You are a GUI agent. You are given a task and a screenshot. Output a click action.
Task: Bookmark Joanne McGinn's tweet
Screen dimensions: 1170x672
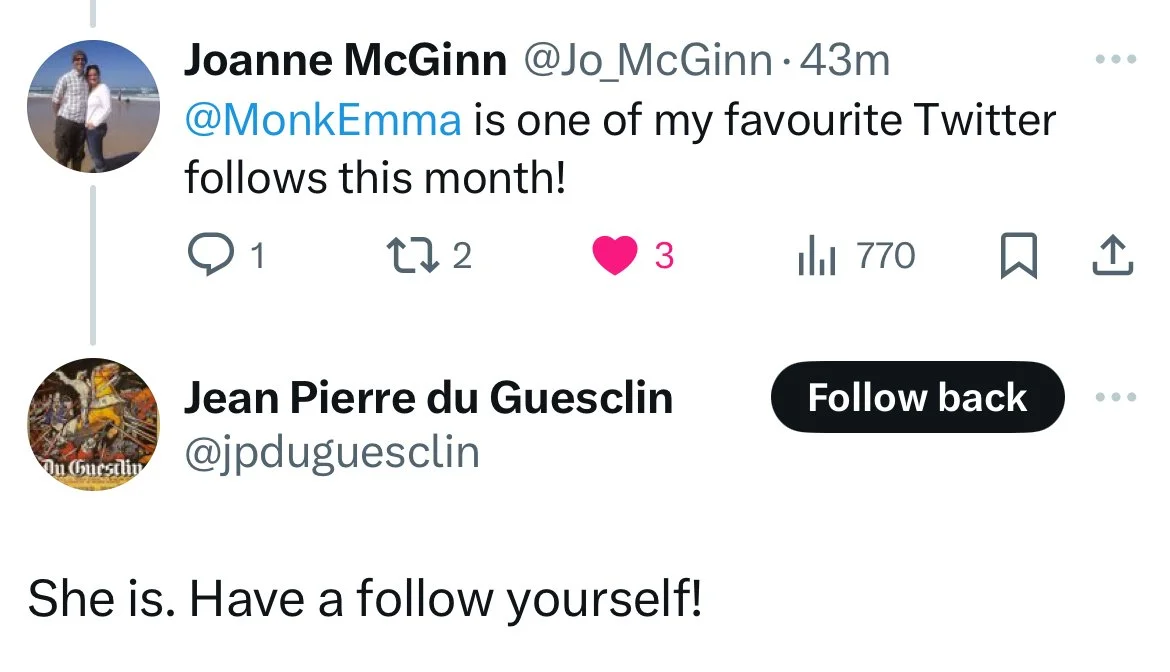[1016, 257]
